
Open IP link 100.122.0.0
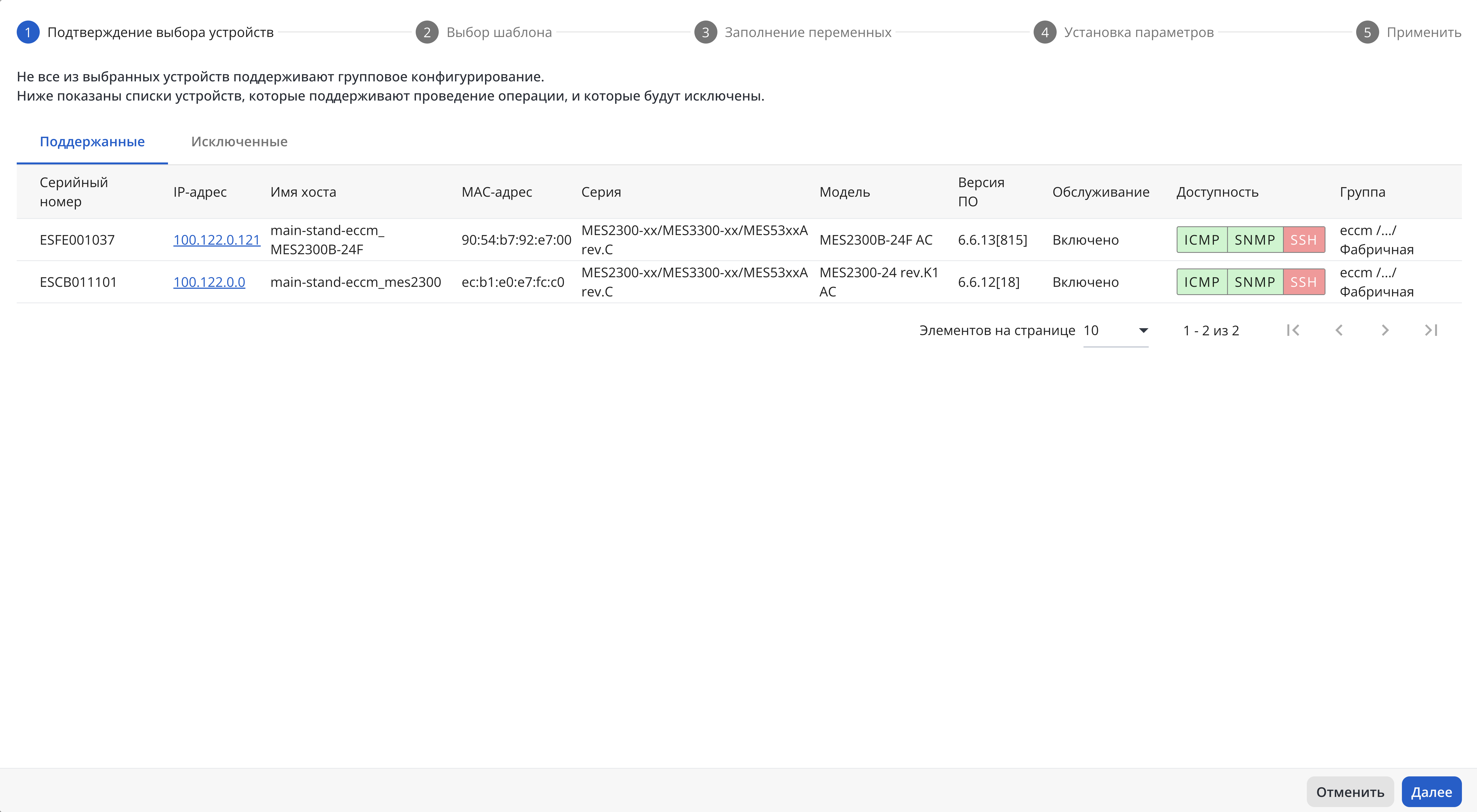click(x=209, y=282)
